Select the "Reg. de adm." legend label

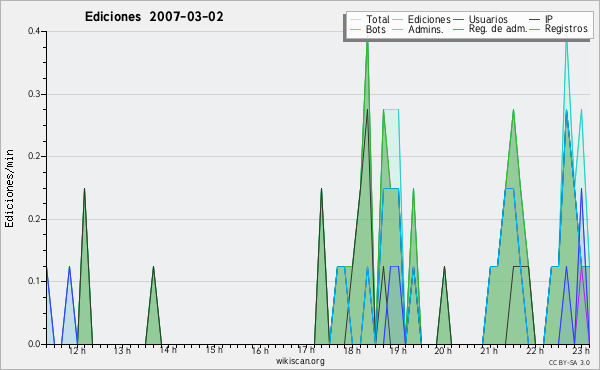click(x=498, y=29)
